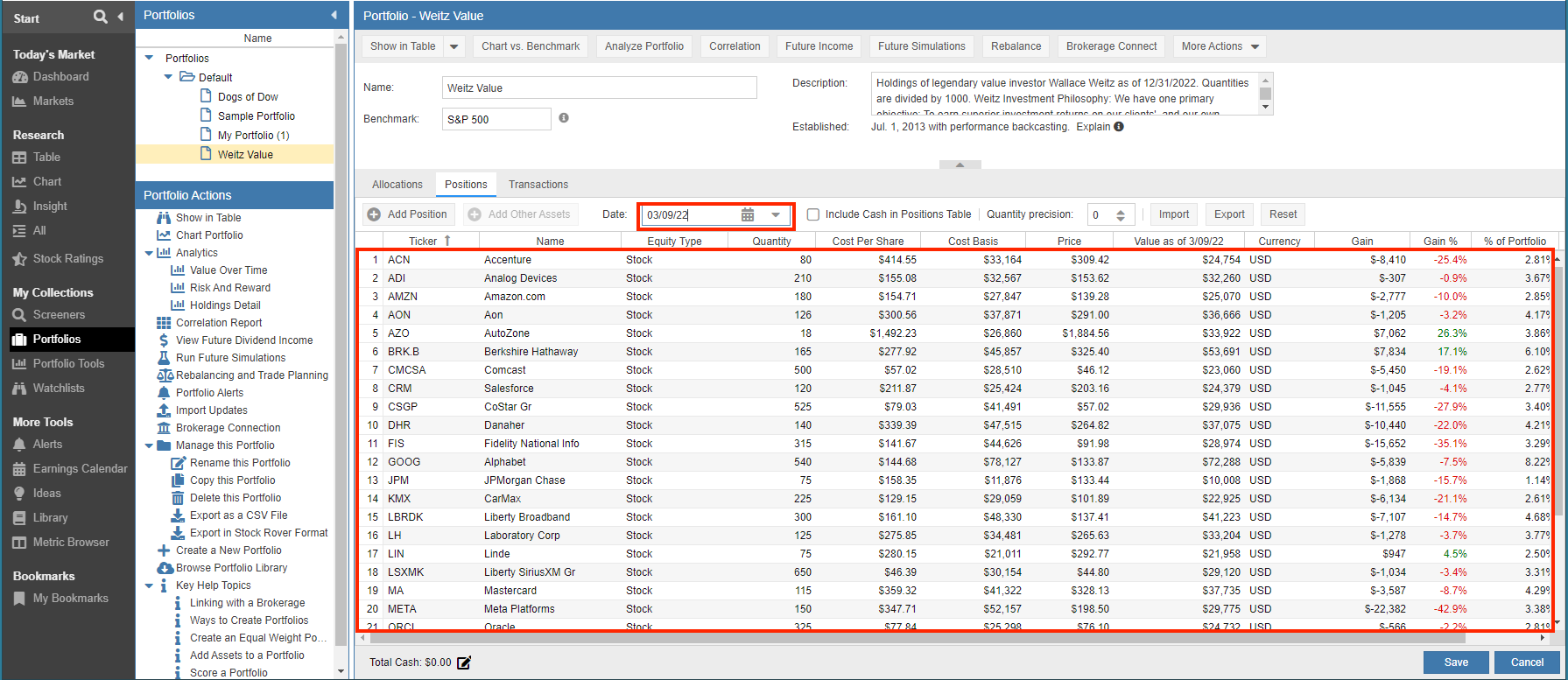Image resolution: width=1568 pixels, height=680 pixels.
Task: Adjust the Quantity precision stepper
Action: tap(1121, 214)
